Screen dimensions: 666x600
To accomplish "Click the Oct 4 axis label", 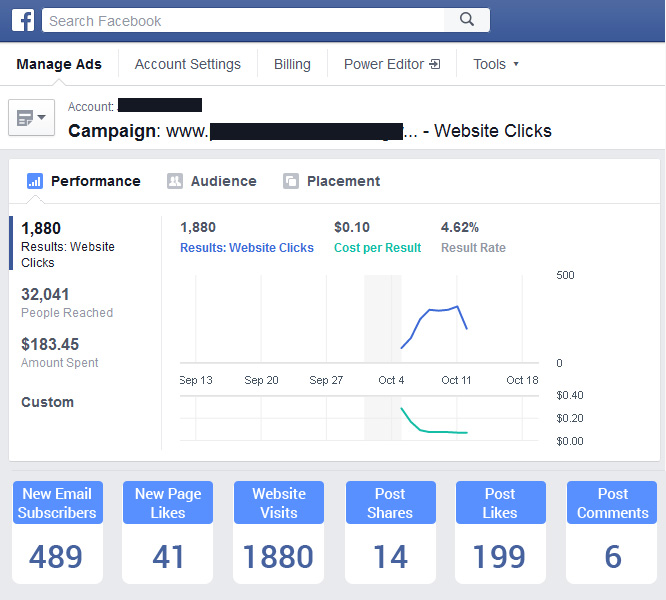I will 391,380.
